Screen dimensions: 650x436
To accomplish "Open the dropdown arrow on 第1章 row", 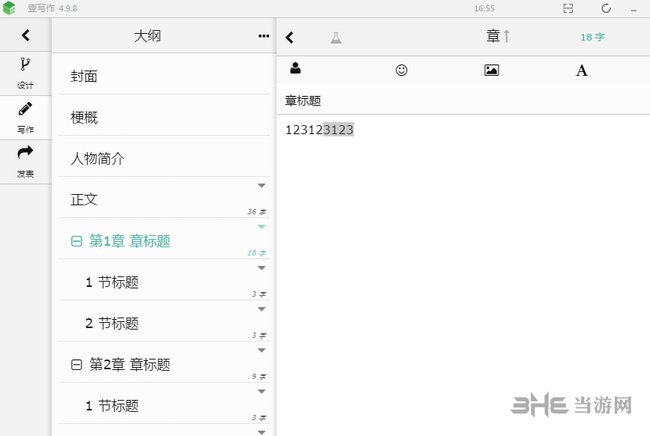I will pos(262,227).
